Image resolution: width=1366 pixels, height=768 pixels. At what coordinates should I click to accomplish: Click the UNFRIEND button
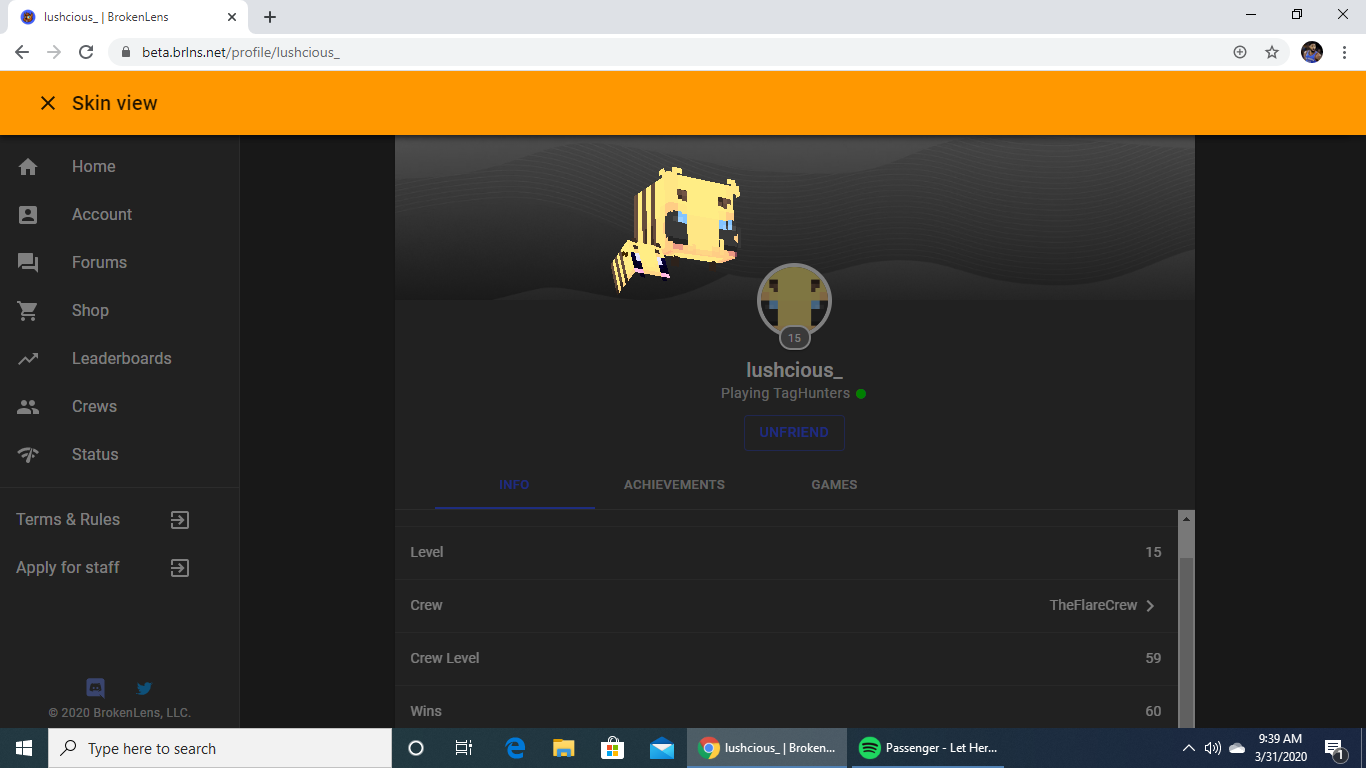(x=794, y=433)
